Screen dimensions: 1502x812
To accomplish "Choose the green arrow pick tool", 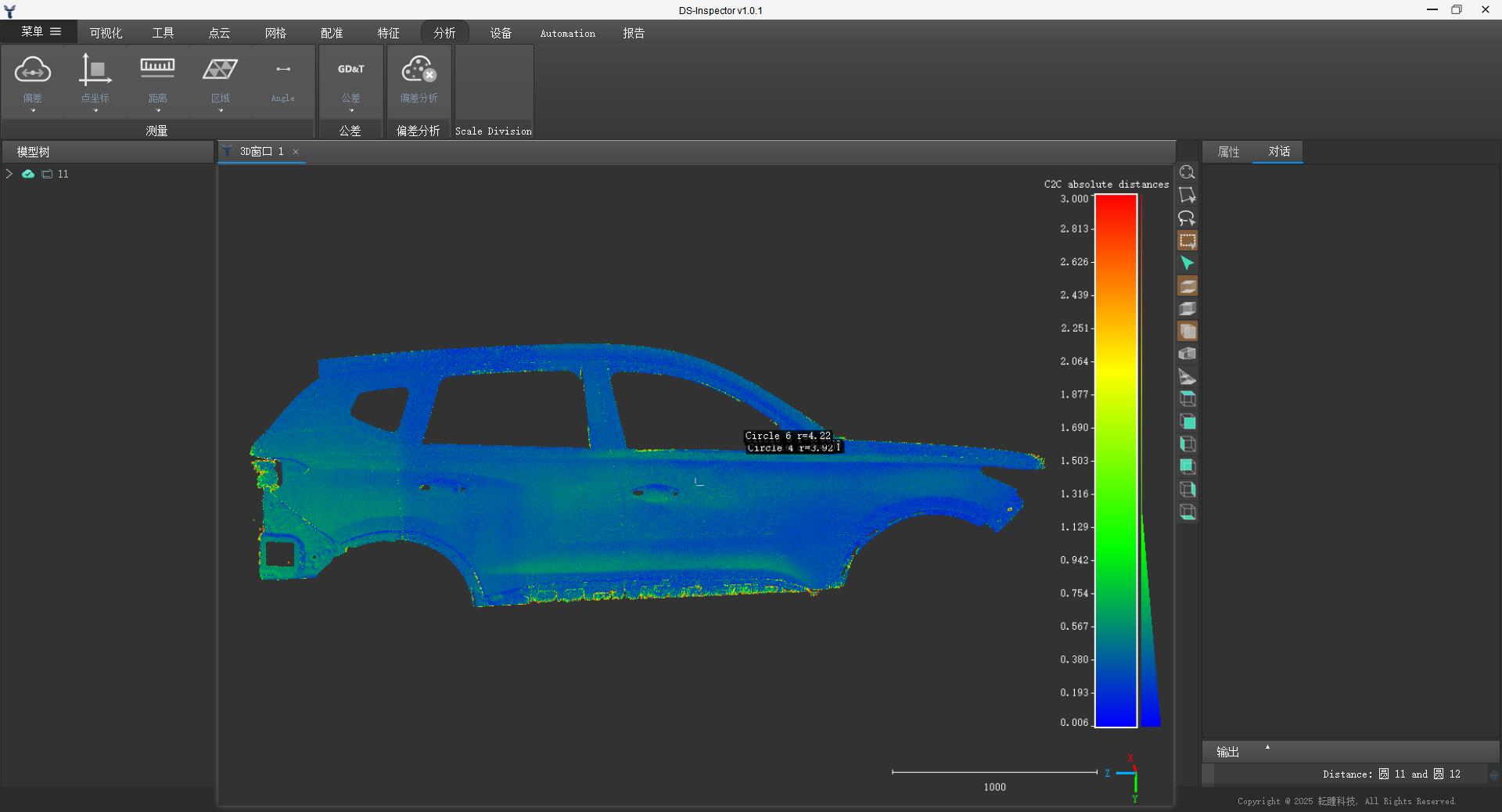I will [x=1187, y=264].
